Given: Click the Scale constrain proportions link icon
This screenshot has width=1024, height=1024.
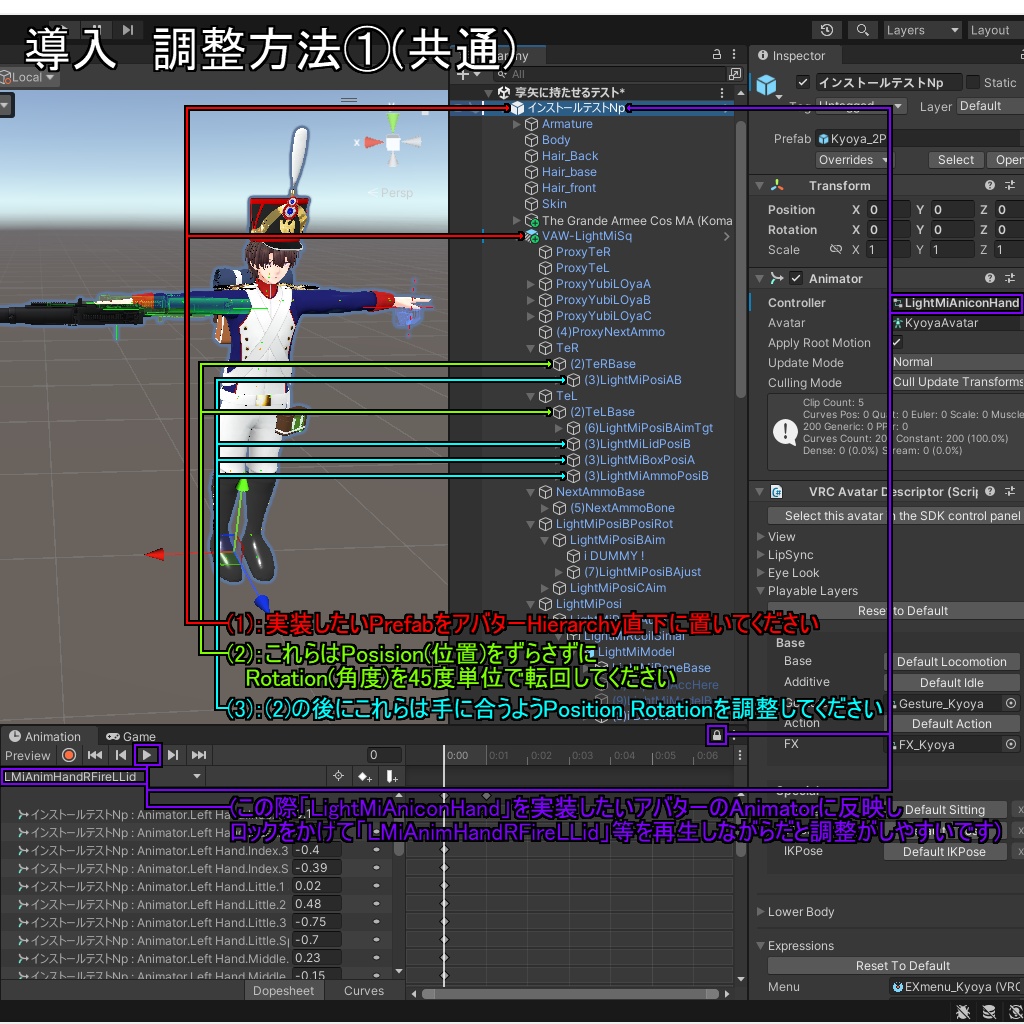Looking at the screenshot, I should point(835,249).
